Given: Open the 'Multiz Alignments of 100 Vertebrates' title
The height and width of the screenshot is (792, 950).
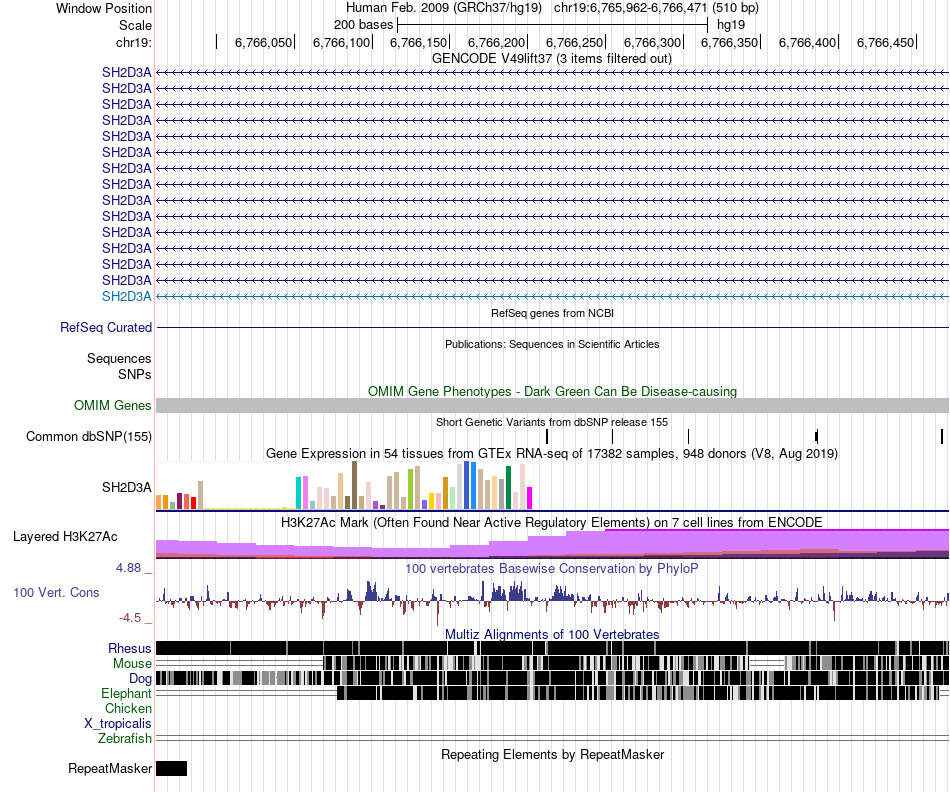Looking at the screenshot, I should click(x=552, y=634).
